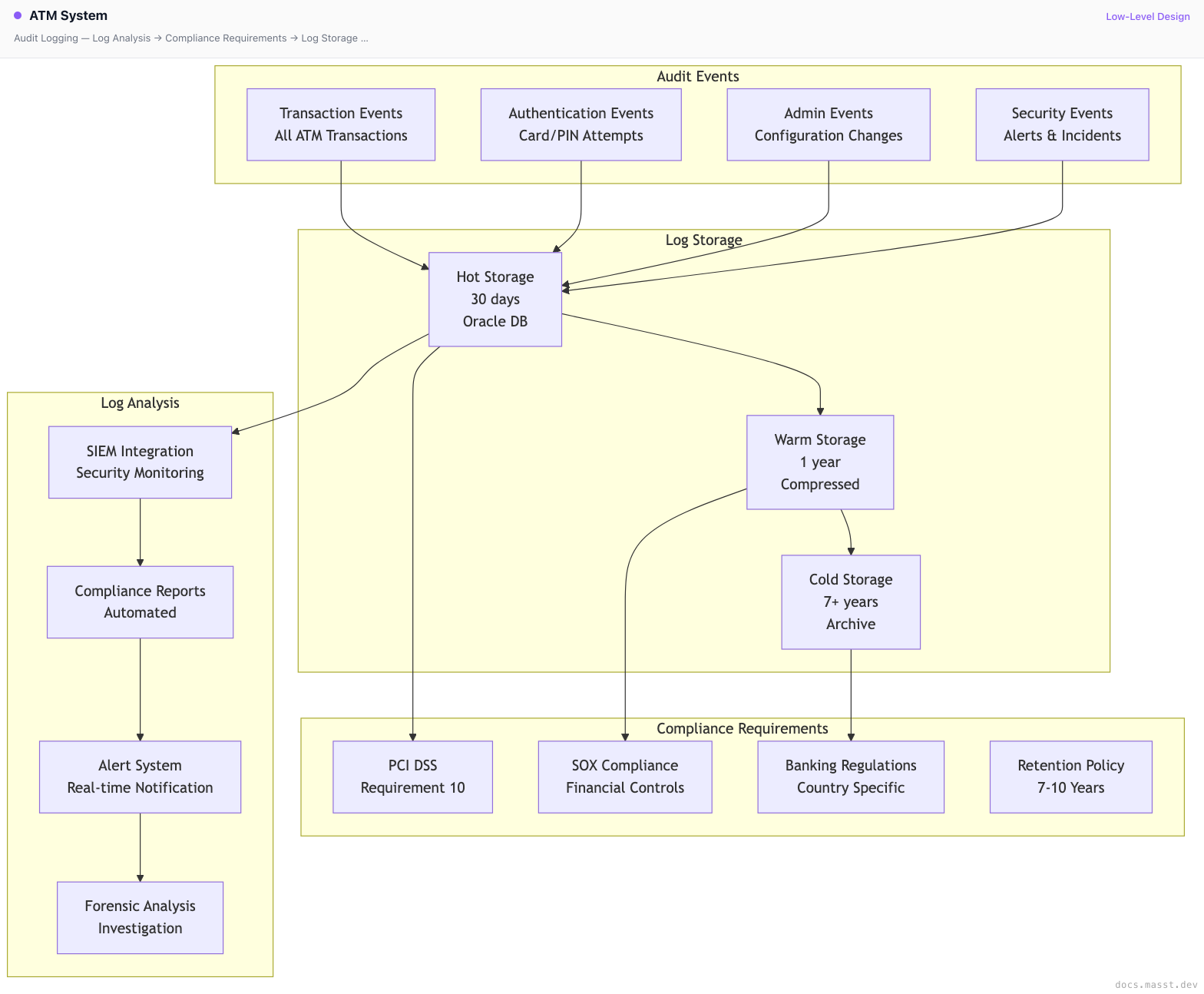Viewport: 1204px width, 994px height.
Task: Select the Compliance Reports Automated node
Action: (x=140, y=602)
